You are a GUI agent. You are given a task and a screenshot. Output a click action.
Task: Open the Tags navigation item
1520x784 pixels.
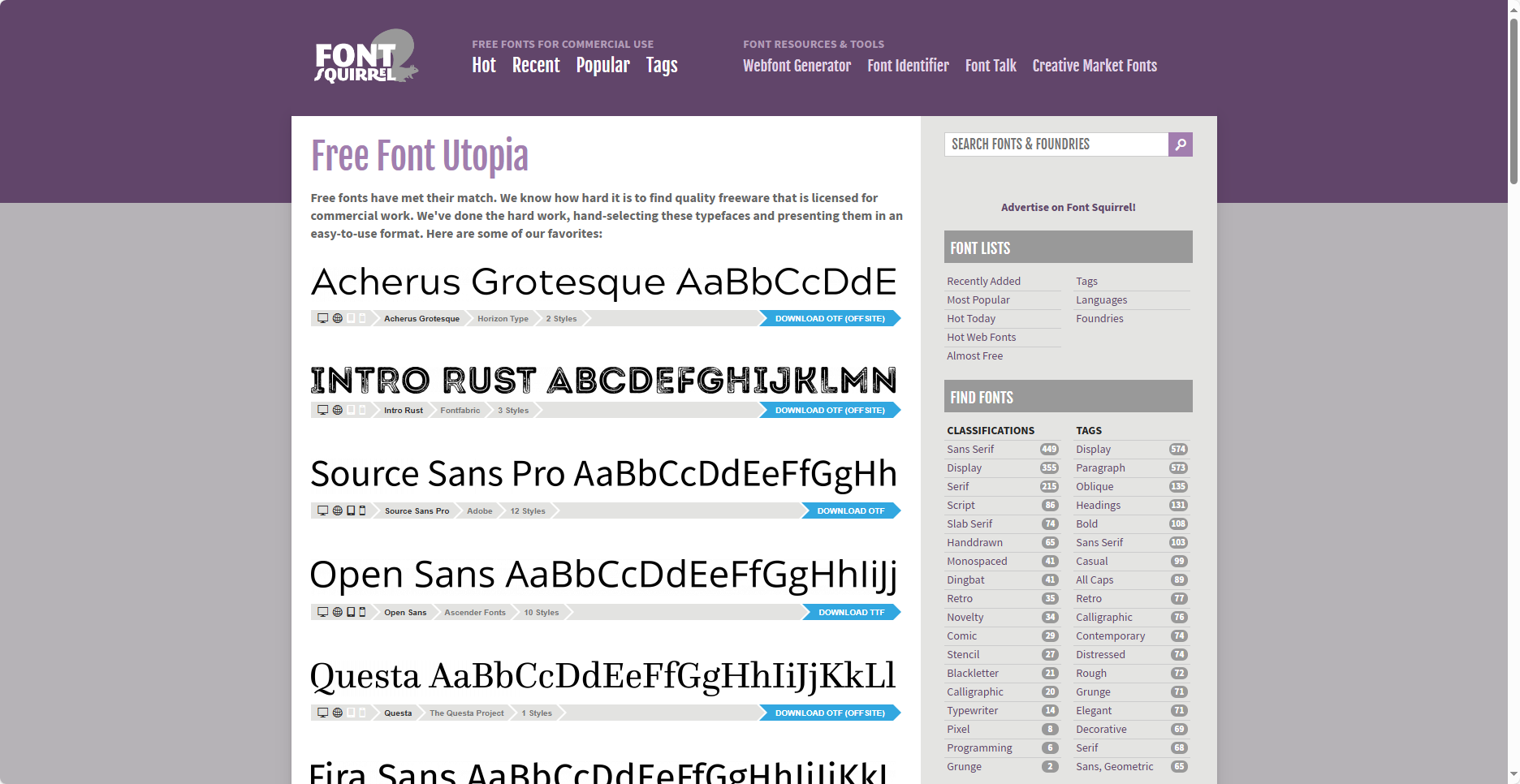click(662, 65)
